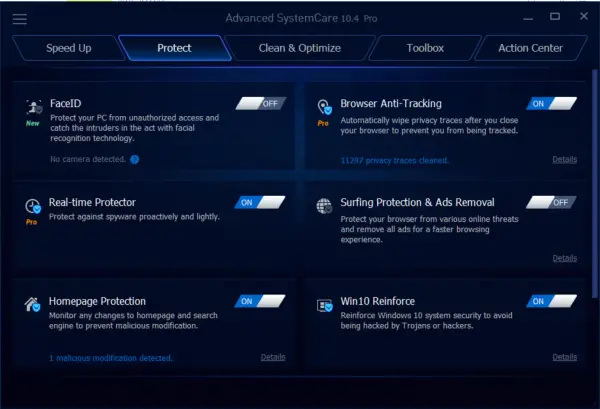Click the Browser Anti-Tracking icon
This screenshot has height=409, width=600.
coord(324,107)
